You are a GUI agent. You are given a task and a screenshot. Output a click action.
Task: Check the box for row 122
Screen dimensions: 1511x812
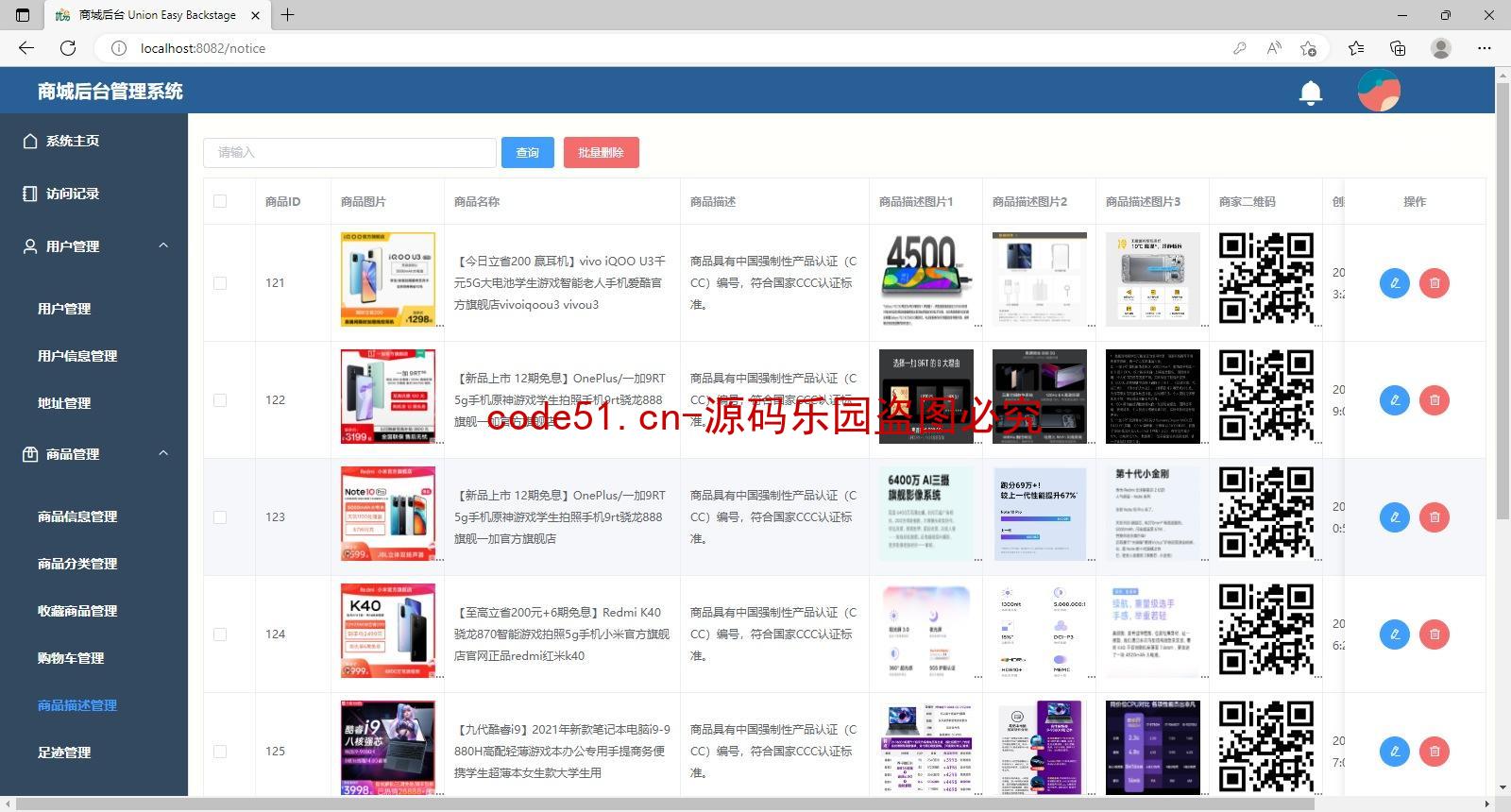pyautogui.click(x=220, y=400)
